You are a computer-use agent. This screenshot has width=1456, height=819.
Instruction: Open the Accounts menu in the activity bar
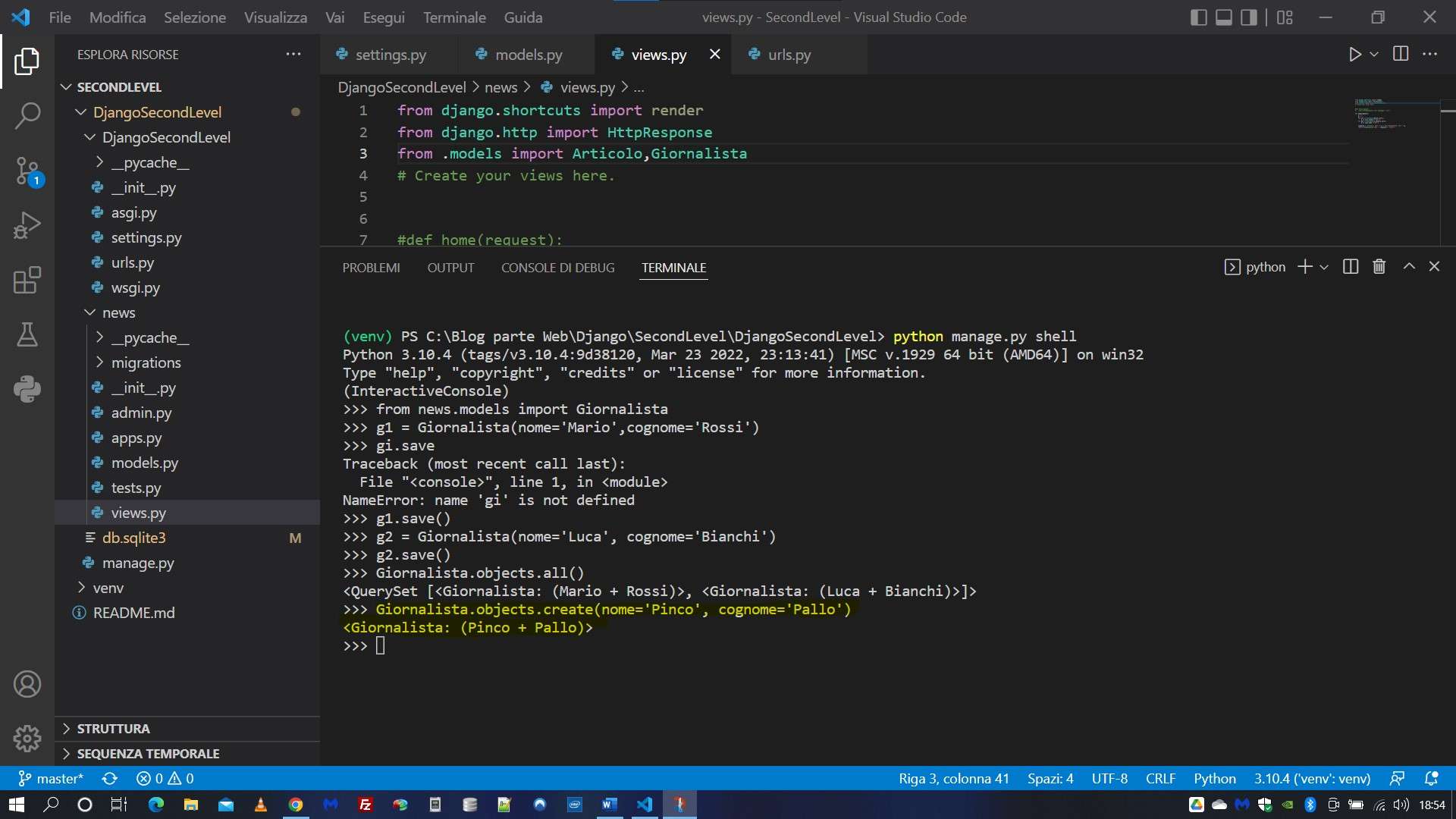click(27, 684)
